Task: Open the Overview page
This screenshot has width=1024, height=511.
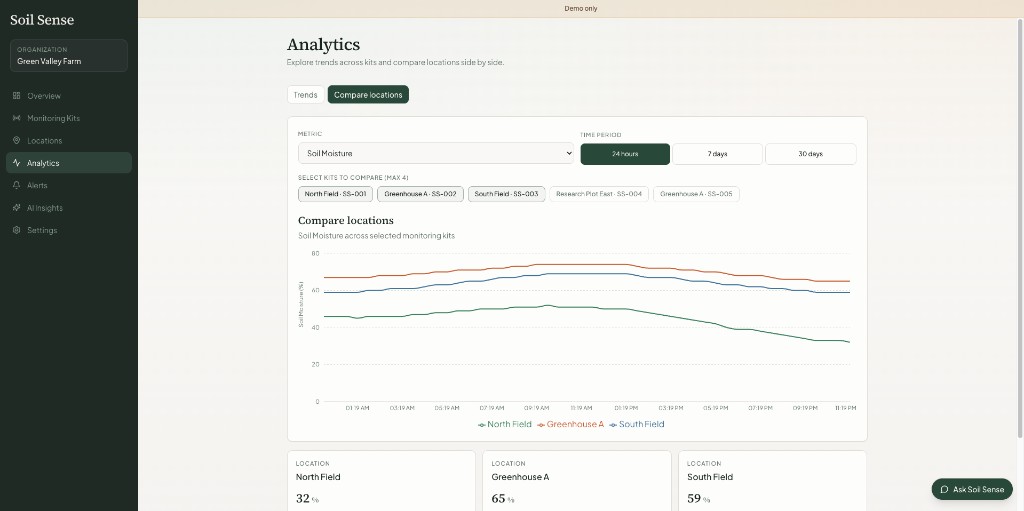Action: pos(69,96)
